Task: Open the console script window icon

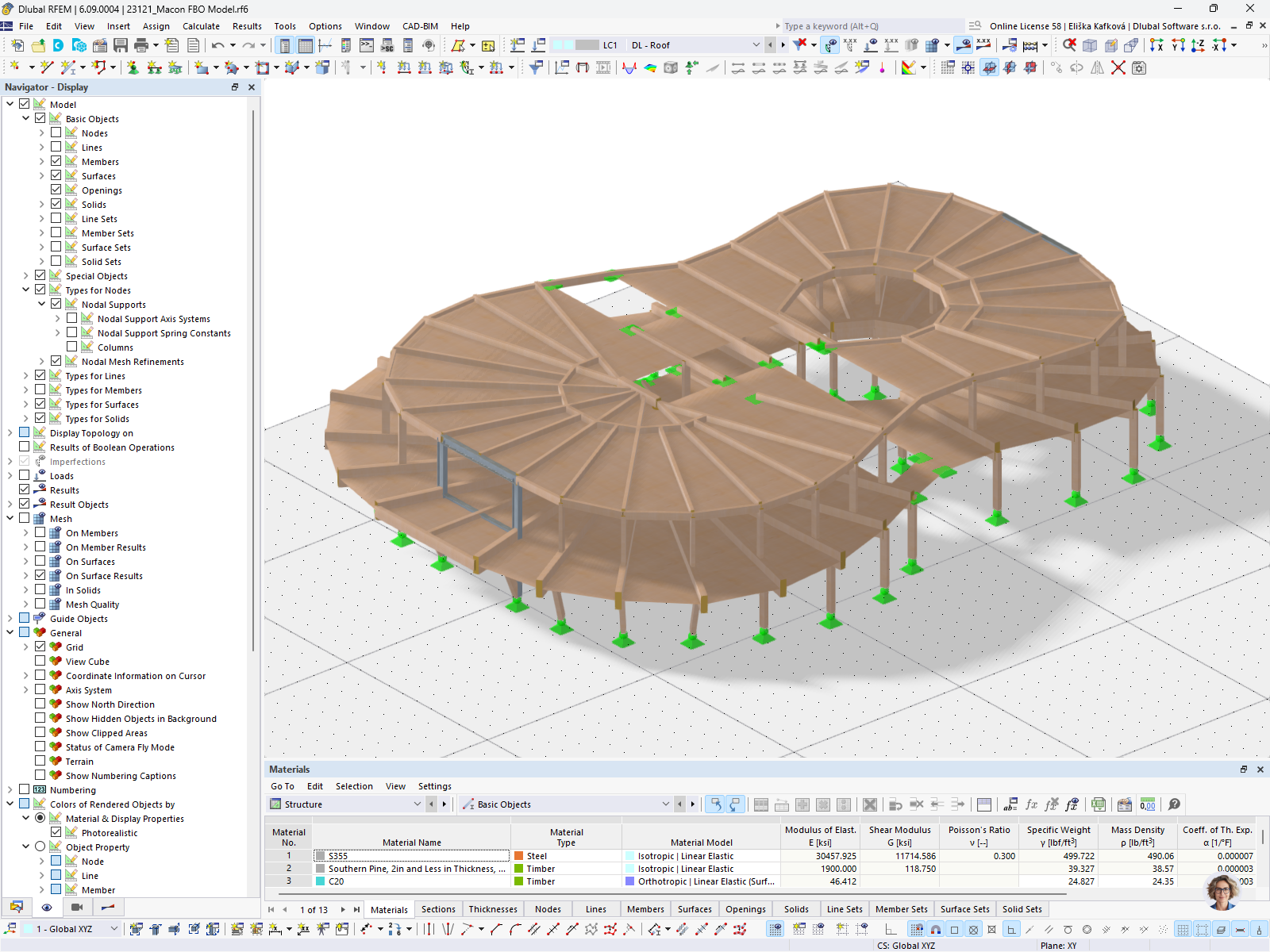Action: (x=366, y=45)
